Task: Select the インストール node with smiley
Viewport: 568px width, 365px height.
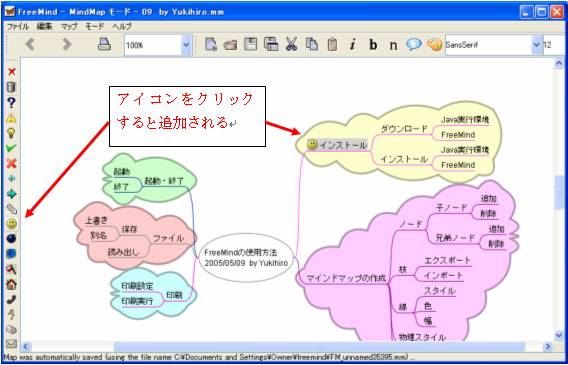Action: (x=337, y=145)
